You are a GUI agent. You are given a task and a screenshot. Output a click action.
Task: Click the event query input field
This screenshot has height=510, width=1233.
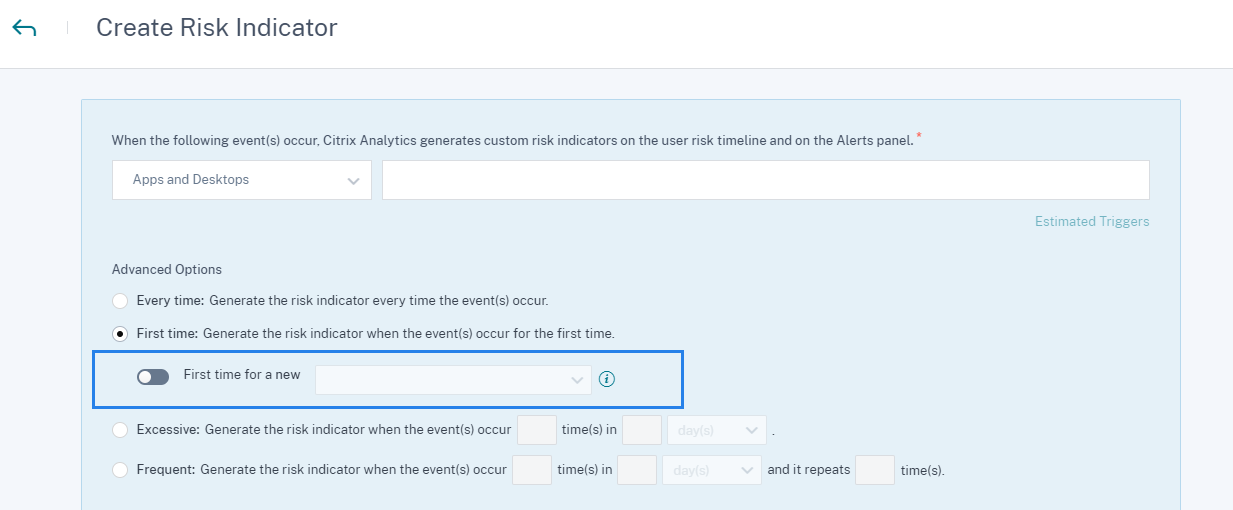(x=765, y=180)
